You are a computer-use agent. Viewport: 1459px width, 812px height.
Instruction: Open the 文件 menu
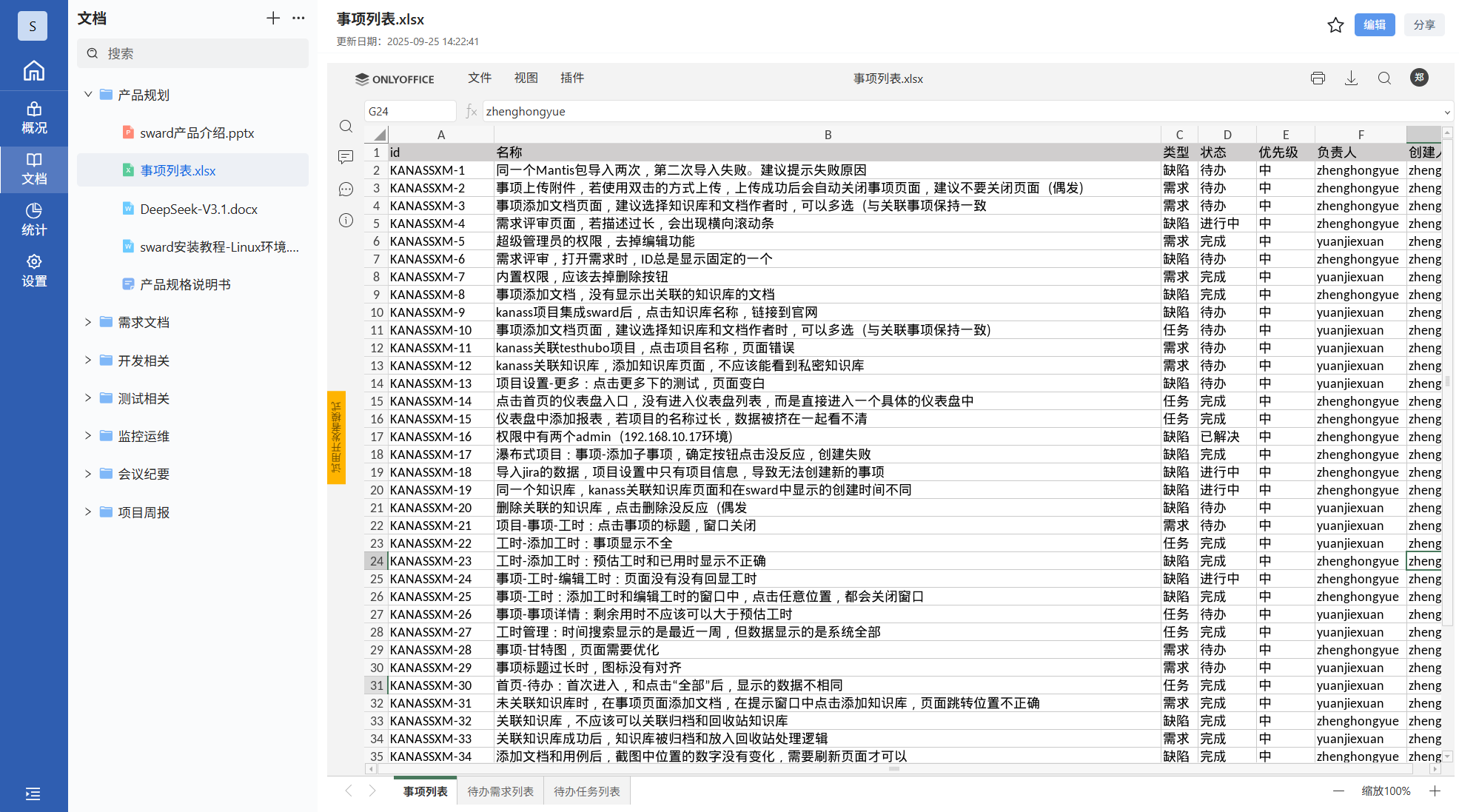[479, 78]
